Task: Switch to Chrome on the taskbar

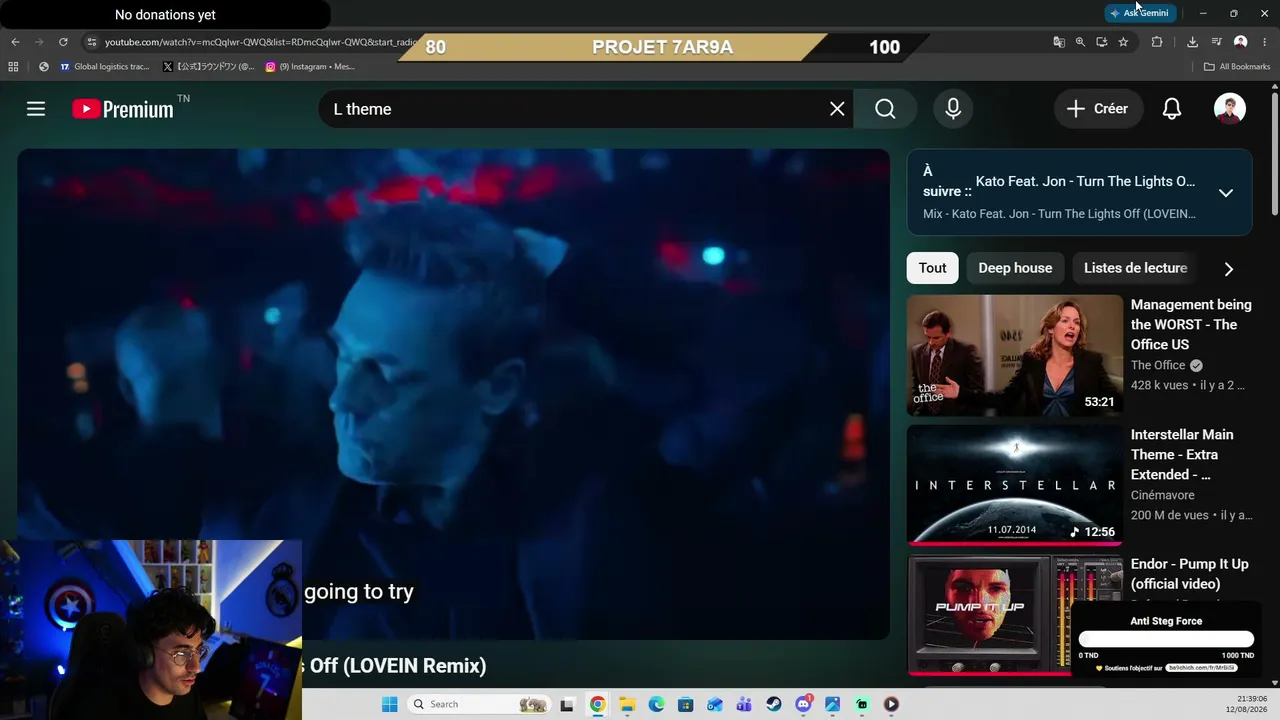Action: (x=597, y=704)
